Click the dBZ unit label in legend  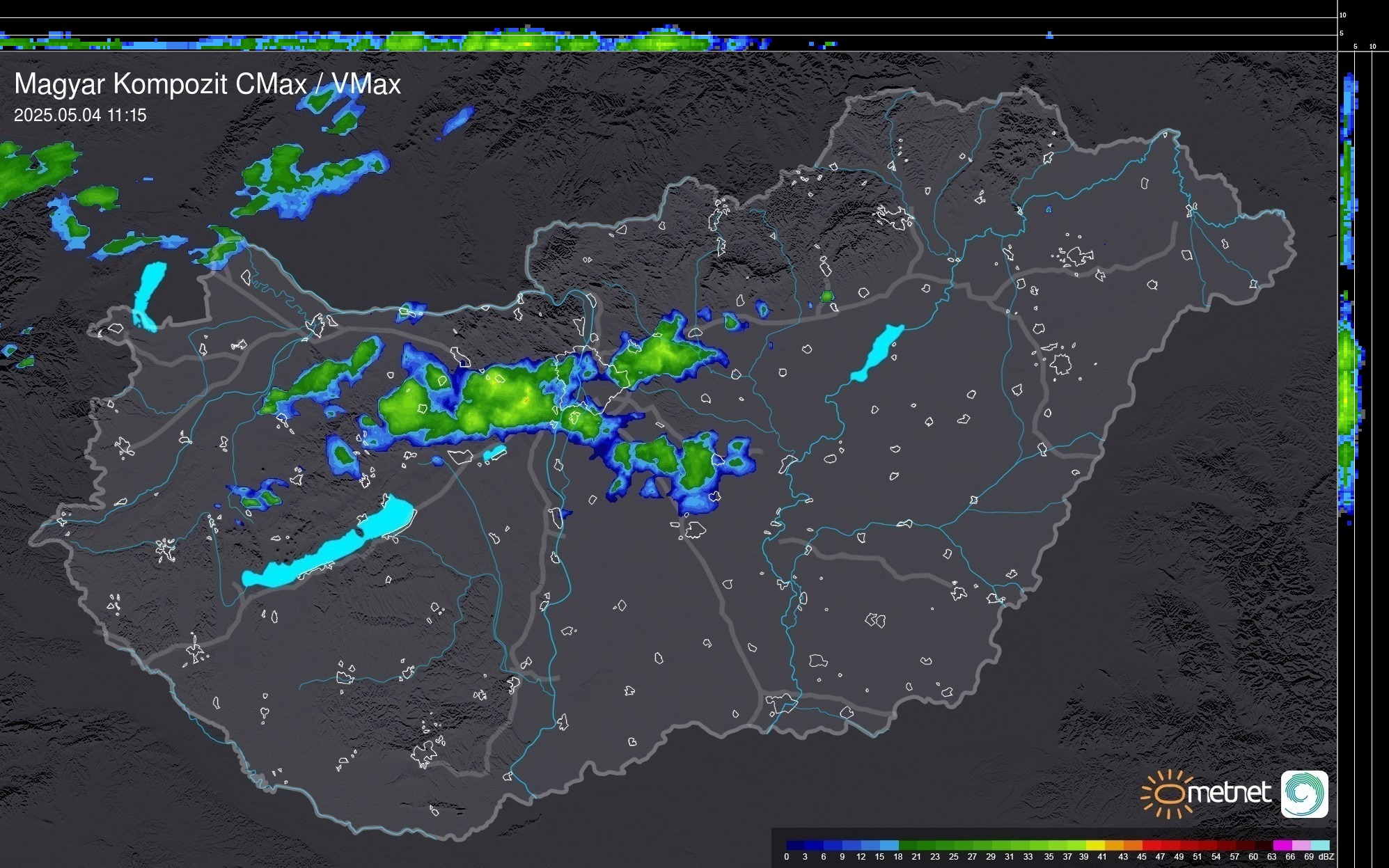(x=1326, y=857)
